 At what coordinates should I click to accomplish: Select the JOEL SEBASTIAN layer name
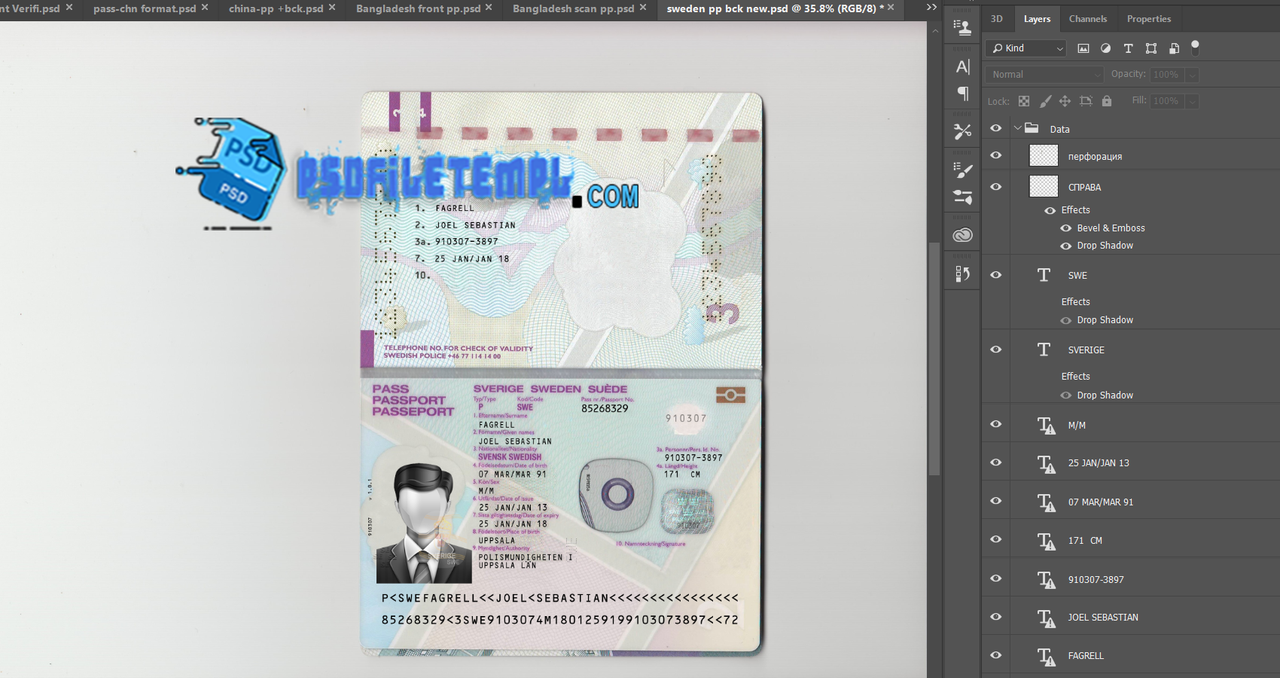(x=1103, y=618)
